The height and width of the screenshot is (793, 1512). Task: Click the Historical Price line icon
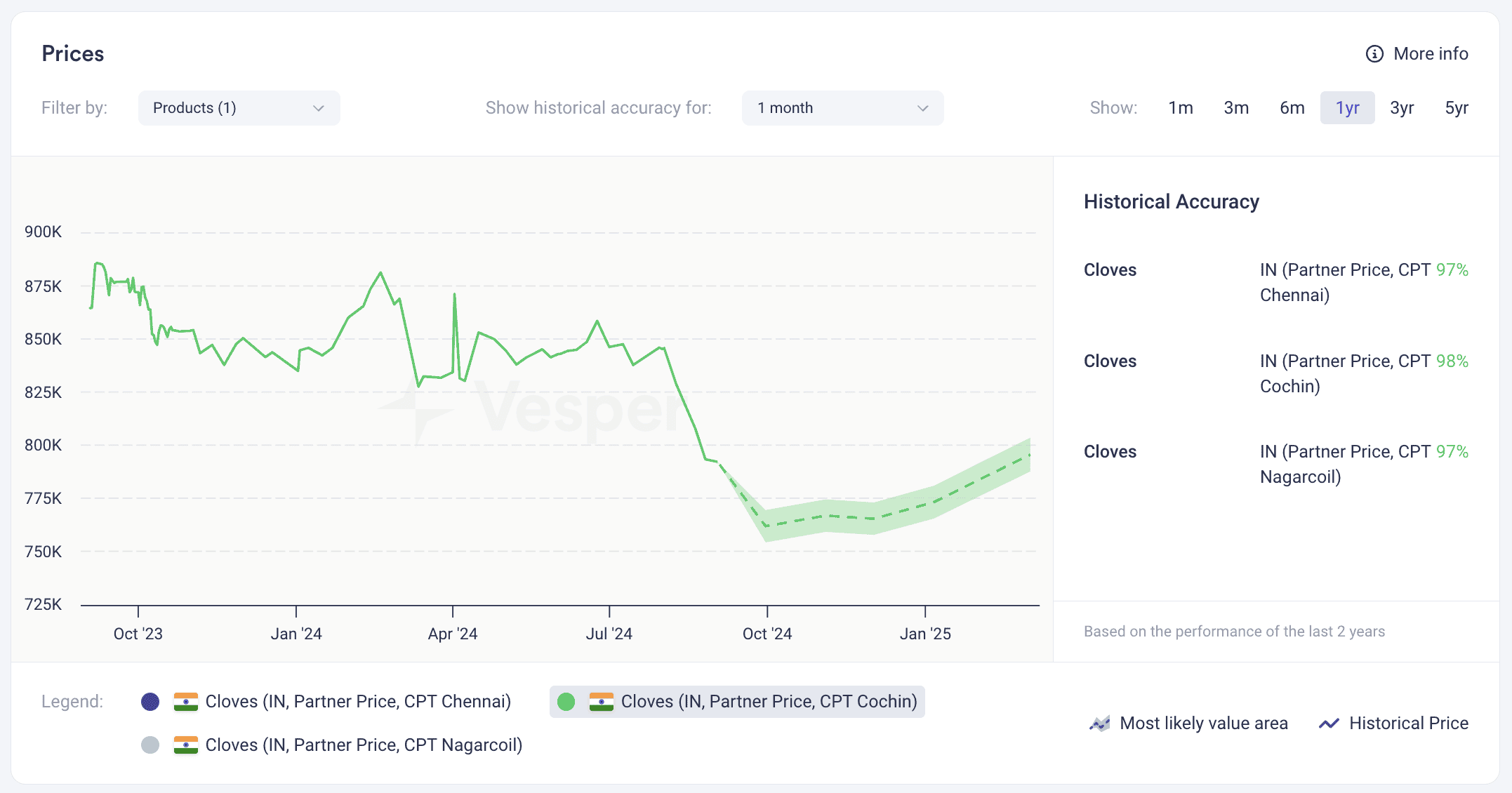tap(1329, 724)
